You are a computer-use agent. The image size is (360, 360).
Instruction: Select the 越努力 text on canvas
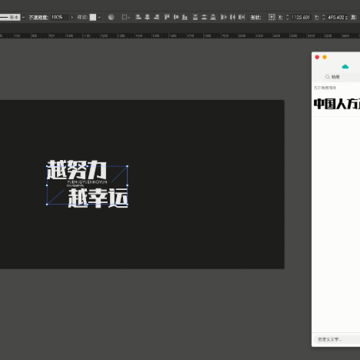tap(77, 170)
